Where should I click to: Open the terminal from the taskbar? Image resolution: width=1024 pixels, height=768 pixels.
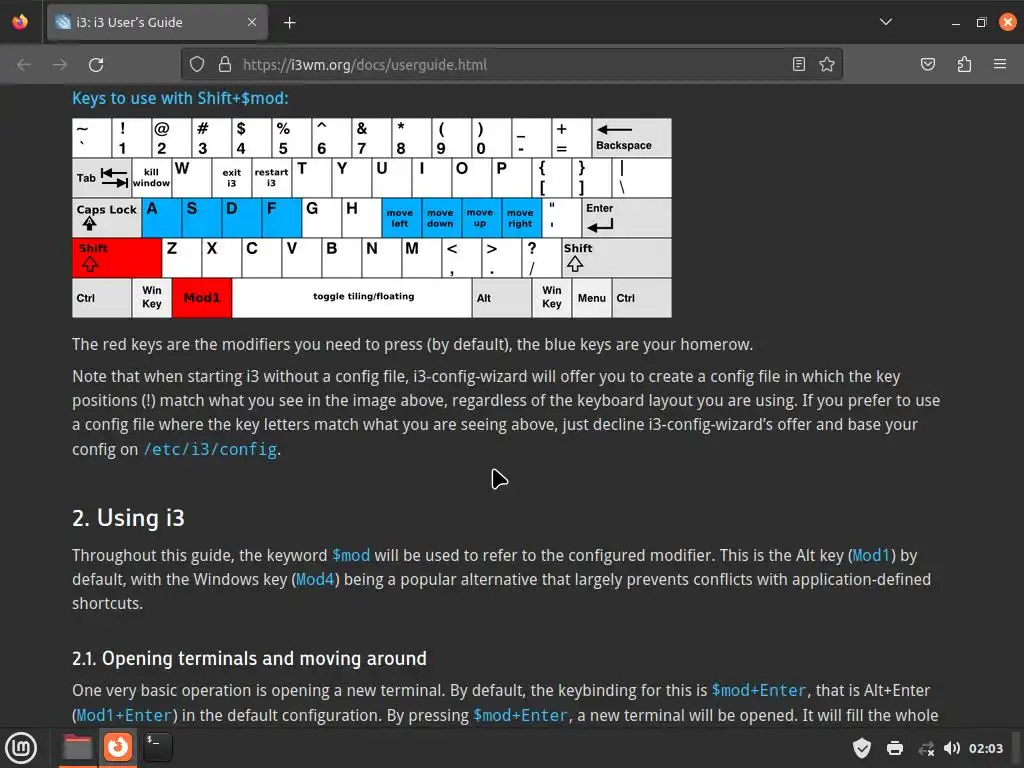tap(157, 748)
